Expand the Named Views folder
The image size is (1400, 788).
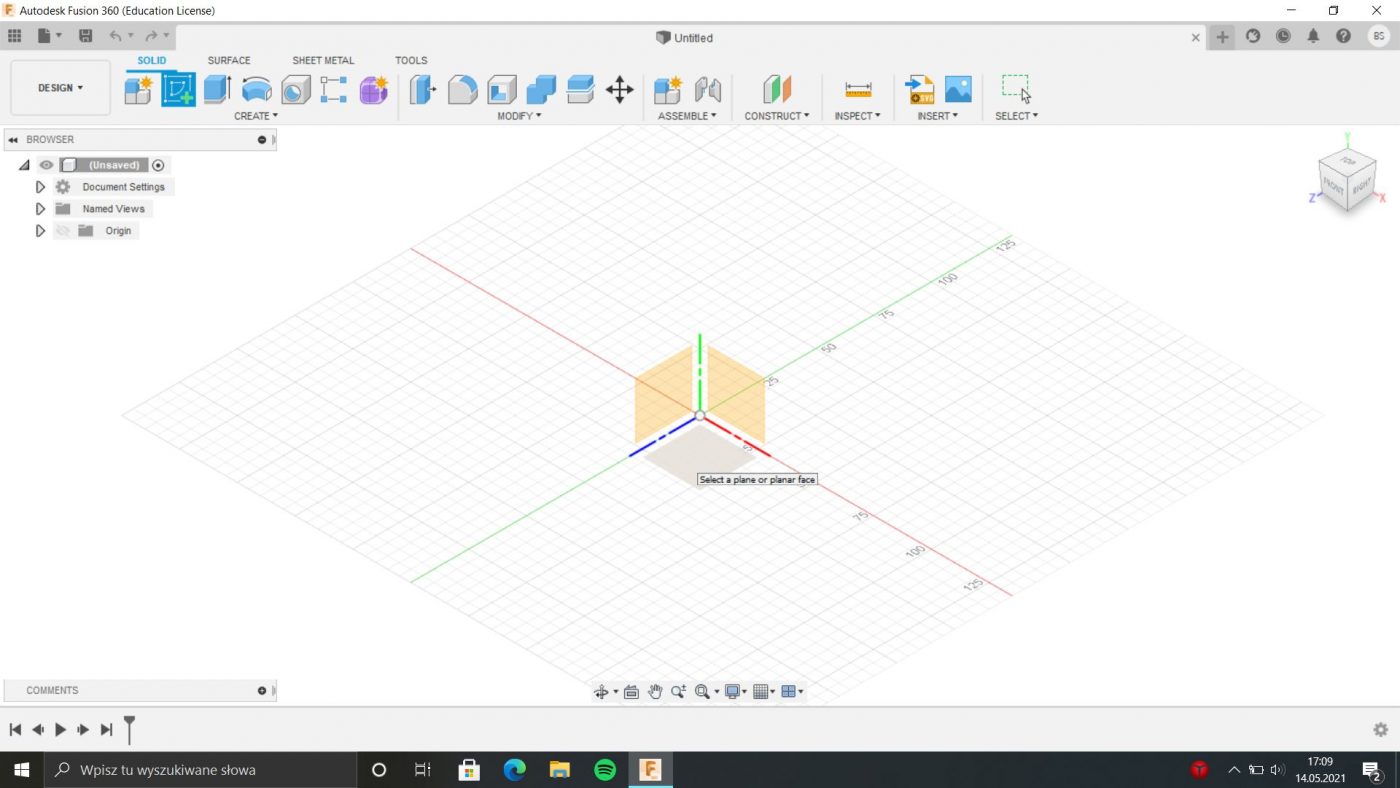coord(40,209)
